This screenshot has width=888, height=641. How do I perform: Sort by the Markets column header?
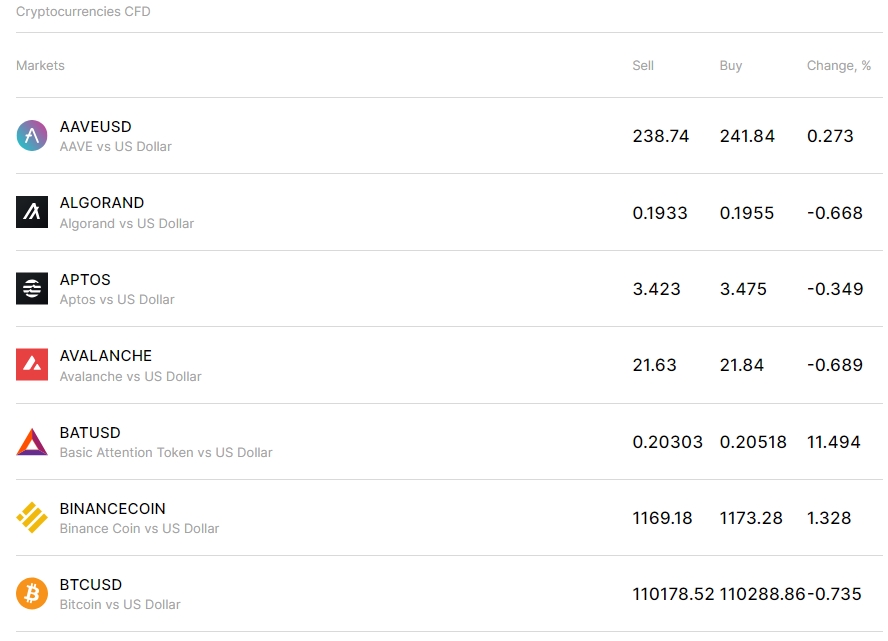[40, 65]
